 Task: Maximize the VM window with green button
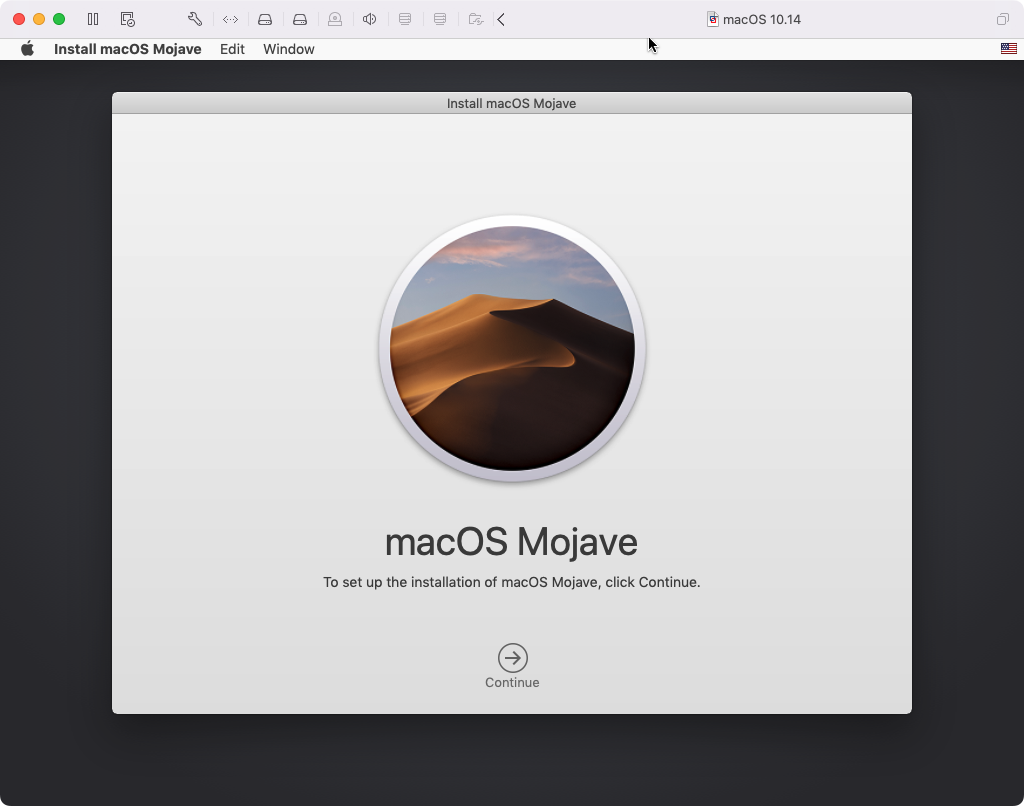coord(59,19)
